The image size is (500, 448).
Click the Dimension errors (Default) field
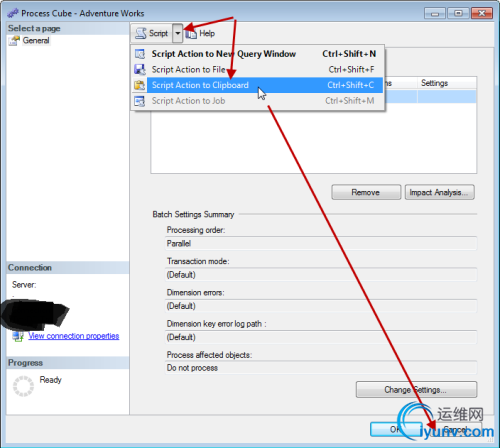point(321,306)
